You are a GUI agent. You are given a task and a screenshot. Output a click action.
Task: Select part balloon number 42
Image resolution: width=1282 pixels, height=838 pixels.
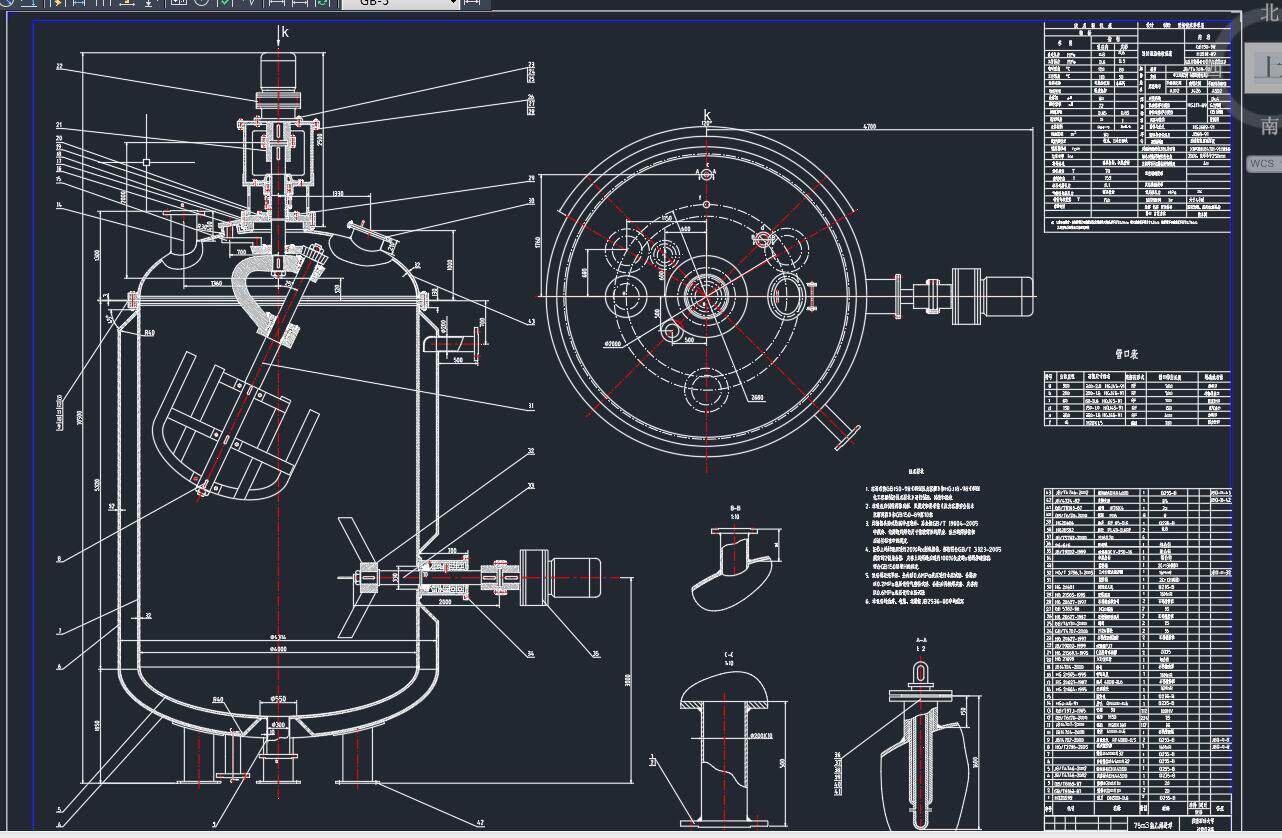[480, 823]
